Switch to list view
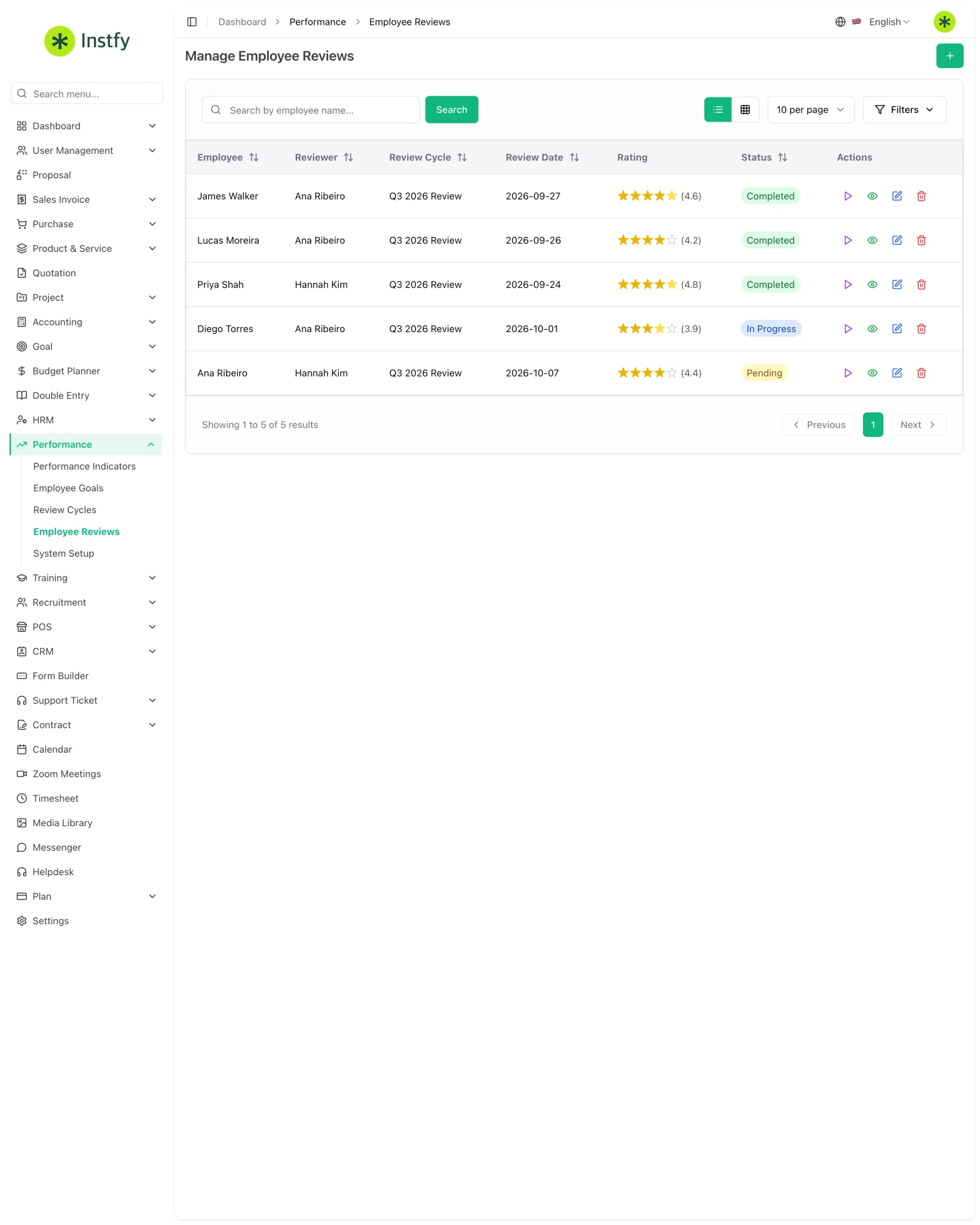 coord(717,110)
